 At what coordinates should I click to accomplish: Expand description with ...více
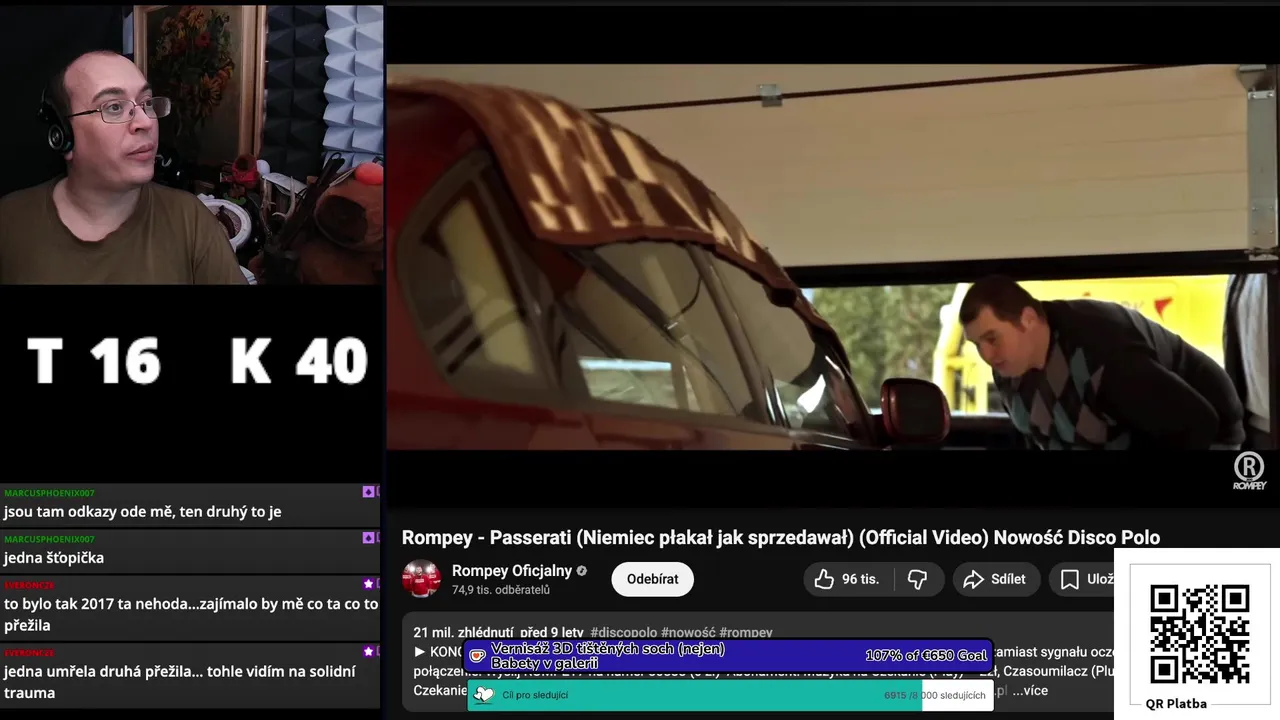1030,690
